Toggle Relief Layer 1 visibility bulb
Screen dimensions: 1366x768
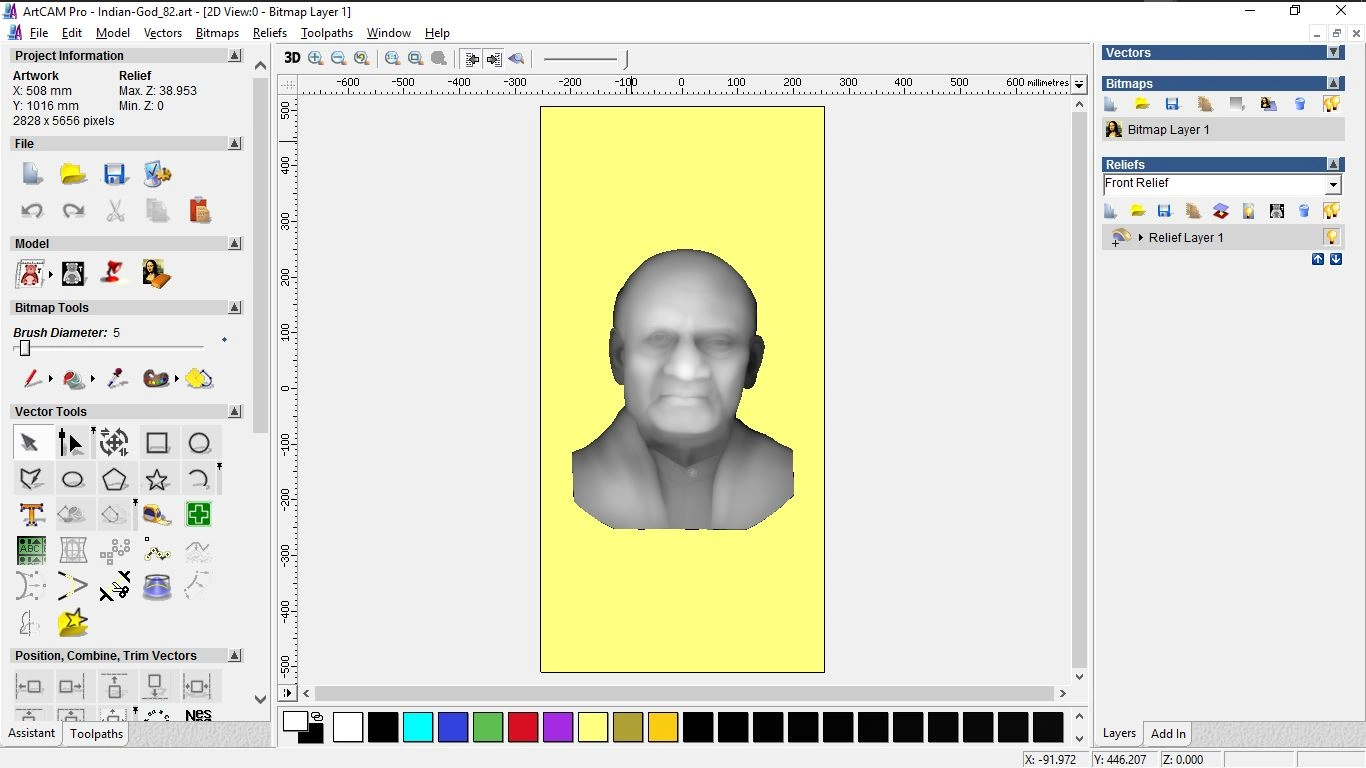[1331, 237]
